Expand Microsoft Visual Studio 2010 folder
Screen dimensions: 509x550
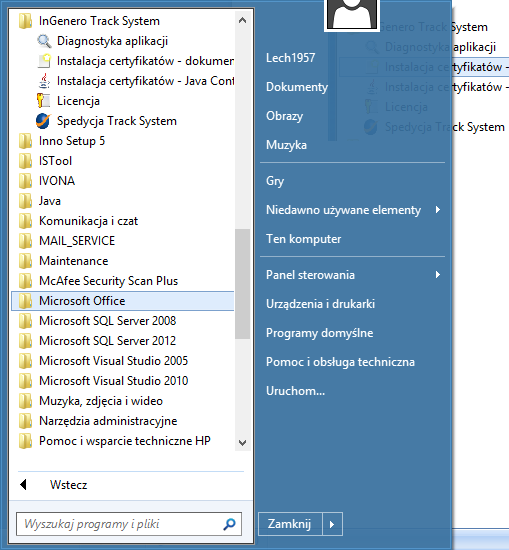[x=123, y=381]
